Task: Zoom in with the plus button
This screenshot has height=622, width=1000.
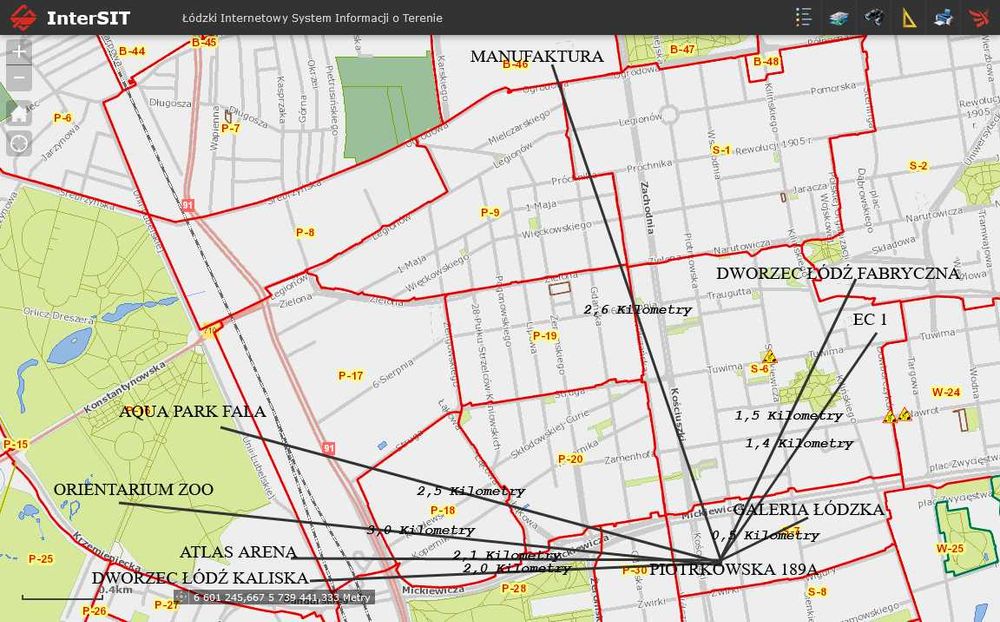Action: pos(19,51)
